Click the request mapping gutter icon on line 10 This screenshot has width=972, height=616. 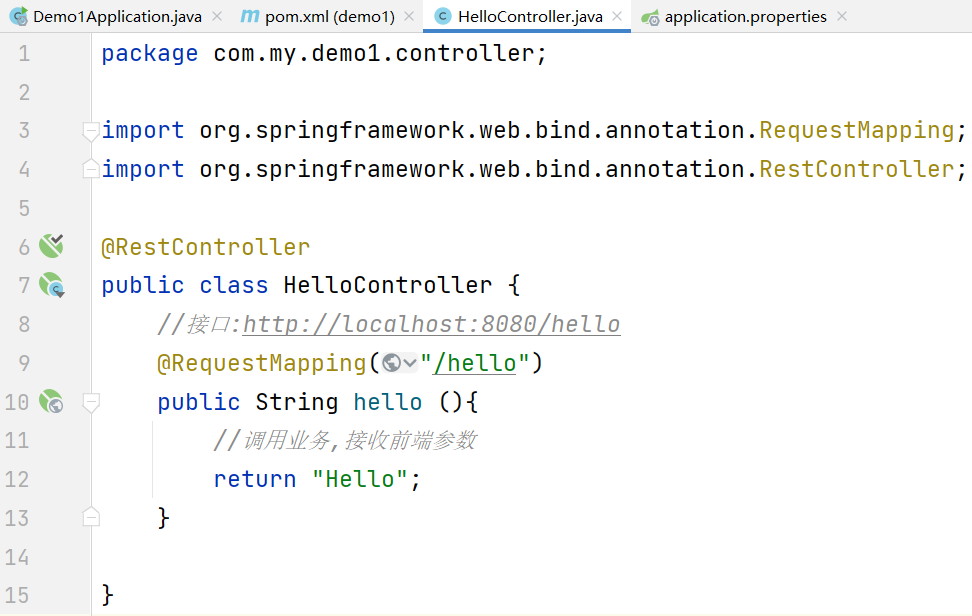(51, 402)
